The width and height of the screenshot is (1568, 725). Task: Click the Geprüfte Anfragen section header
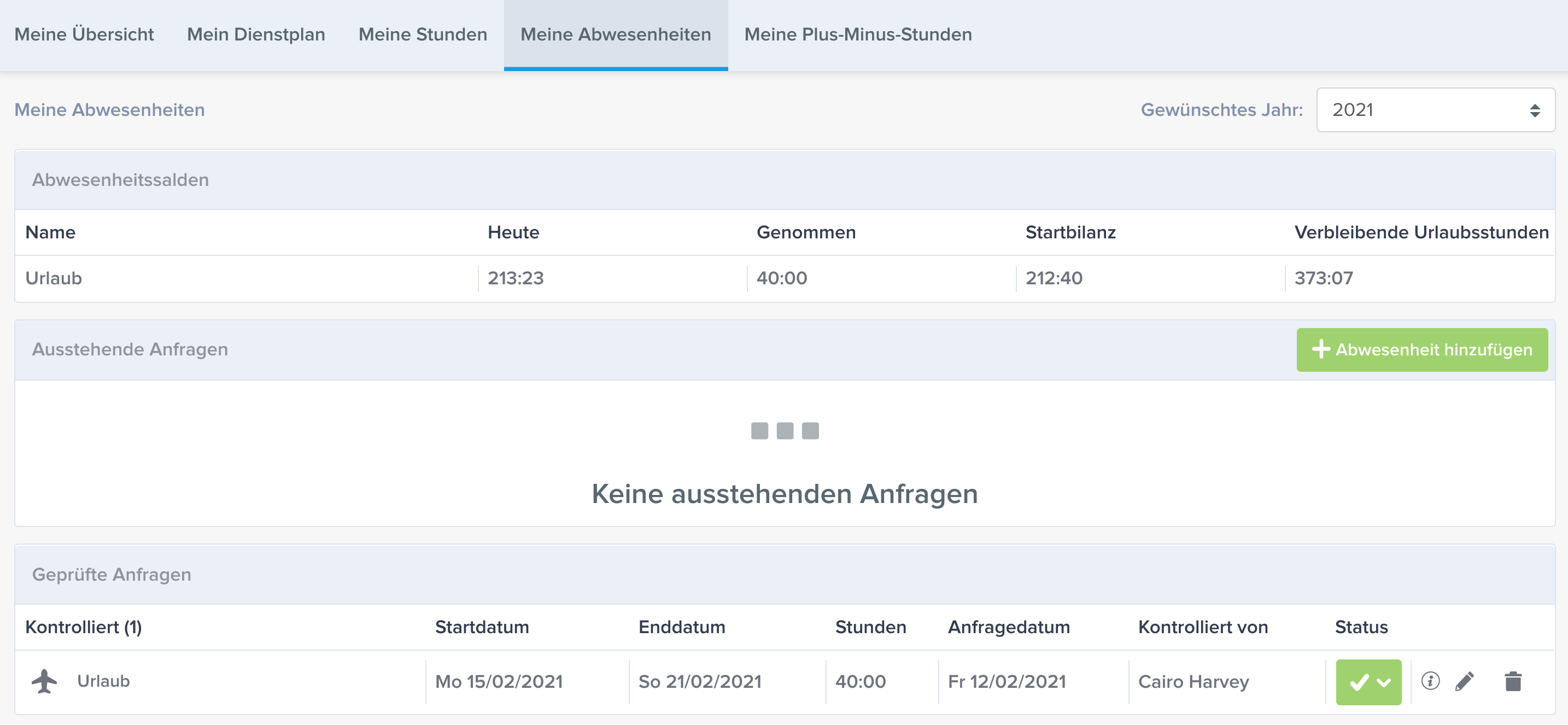pos(112,575)
